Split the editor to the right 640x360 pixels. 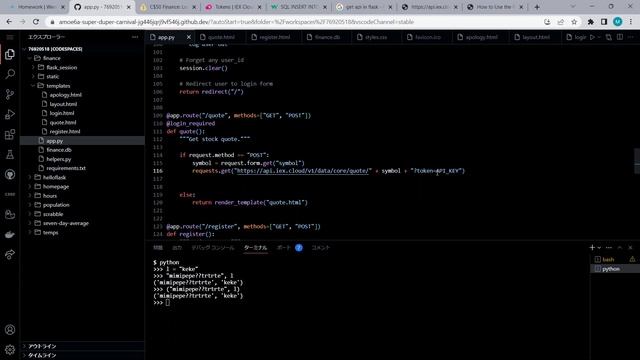click(620, 37)
